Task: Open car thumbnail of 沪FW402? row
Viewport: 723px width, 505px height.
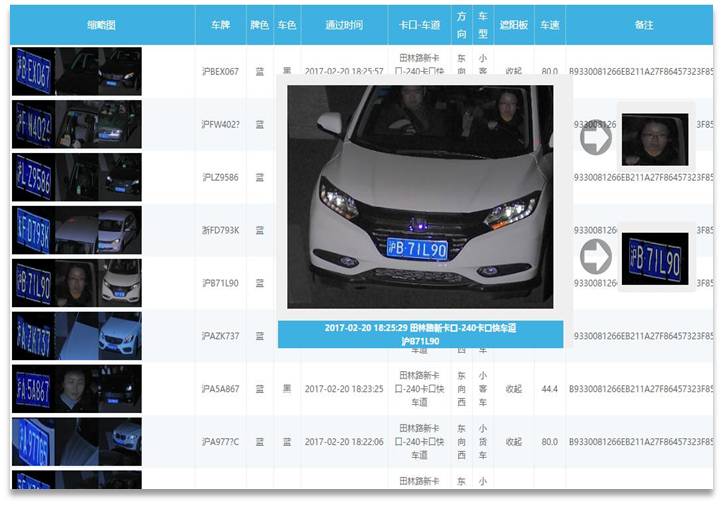Action: 120,125
